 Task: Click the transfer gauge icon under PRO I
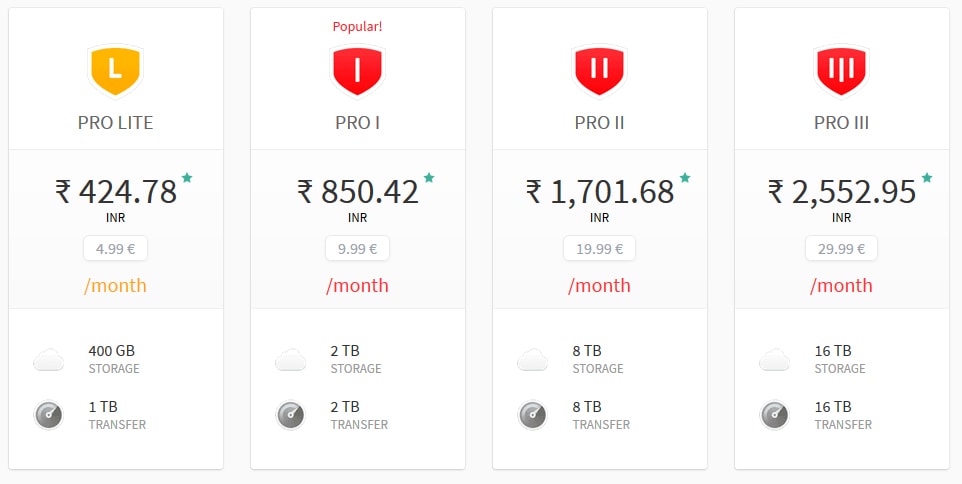291,415
